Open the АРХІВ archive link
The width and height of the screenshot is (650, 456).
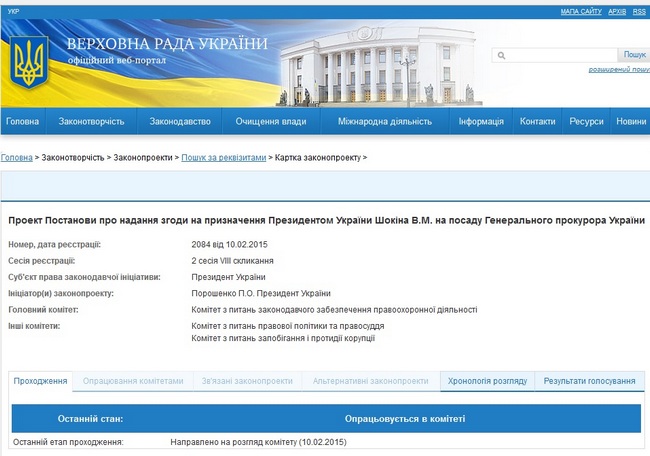(617, 10)
